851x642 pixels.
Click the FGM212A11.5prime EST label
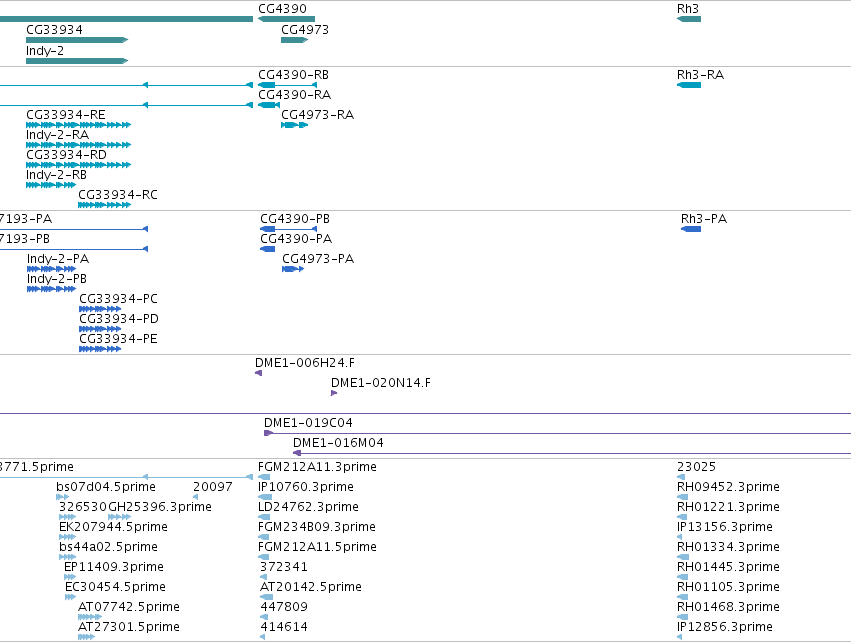317,547
